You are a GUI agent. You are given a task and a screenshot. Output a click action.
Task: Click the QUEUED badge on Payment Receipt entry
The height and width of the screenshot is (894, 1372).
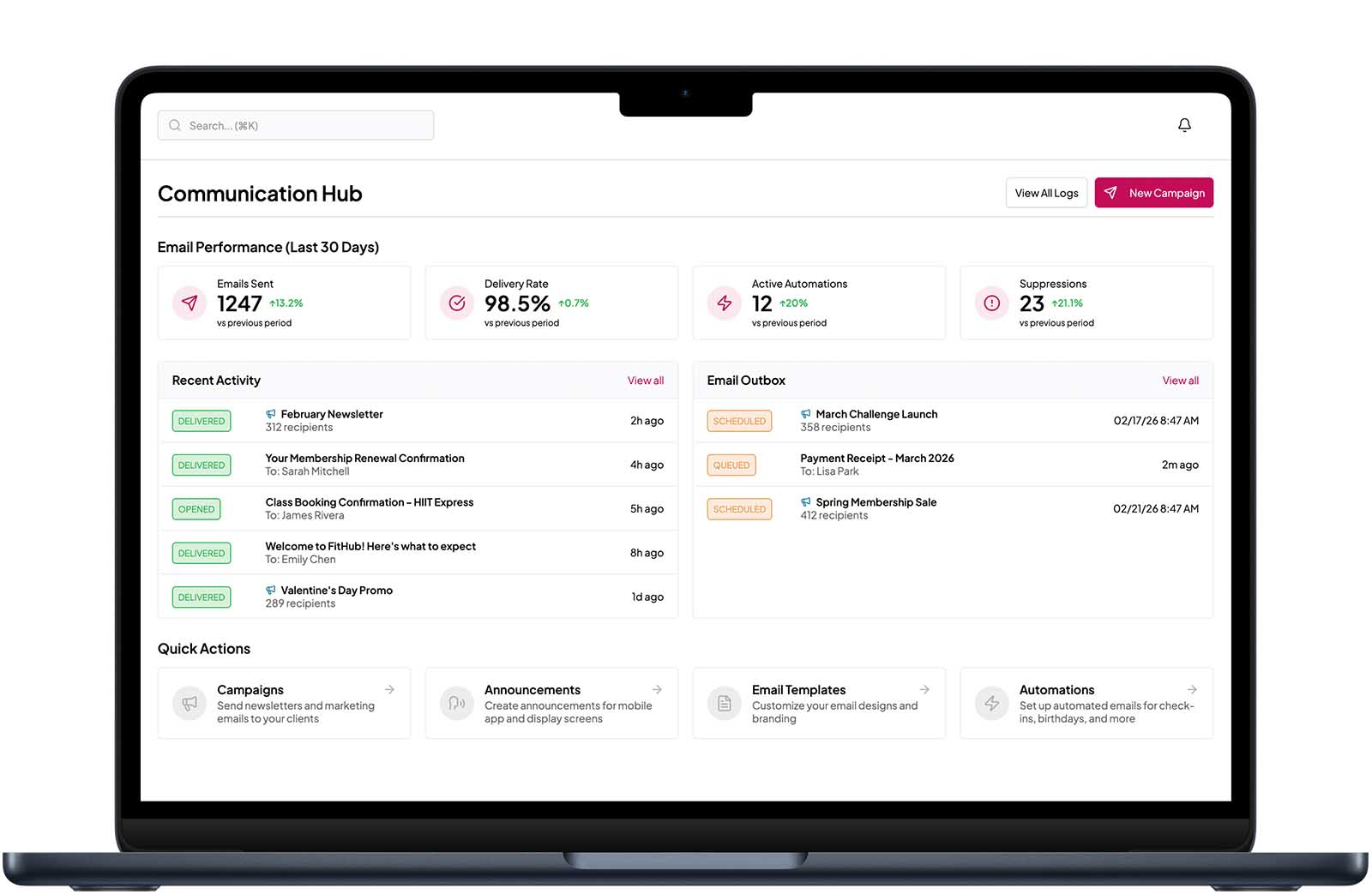click(x=731, y=465)
